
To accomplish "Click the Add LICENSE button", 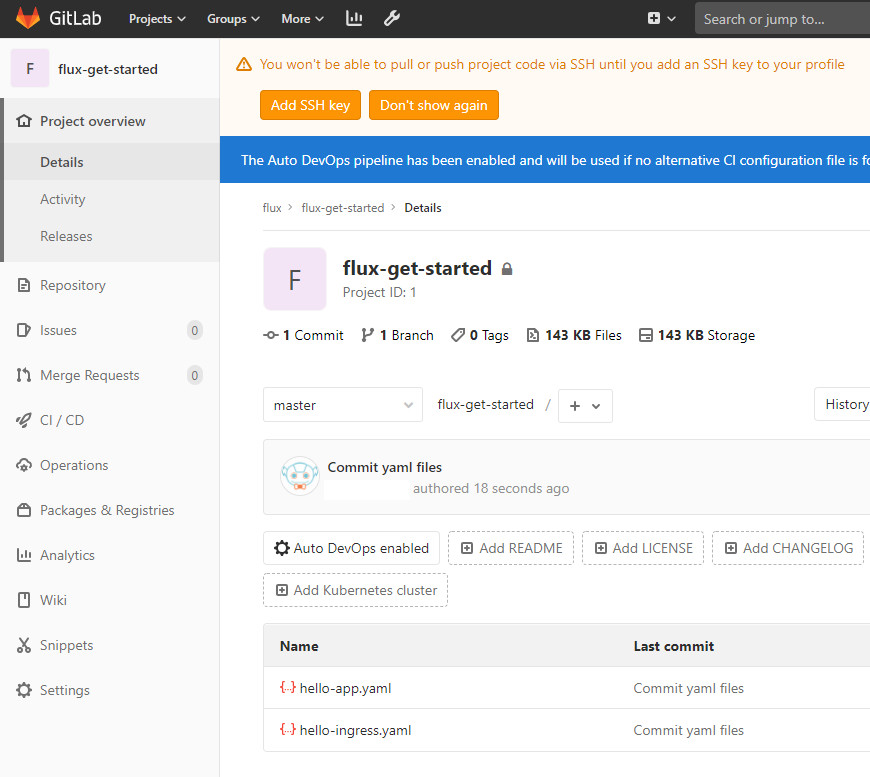I will [643, 548].
